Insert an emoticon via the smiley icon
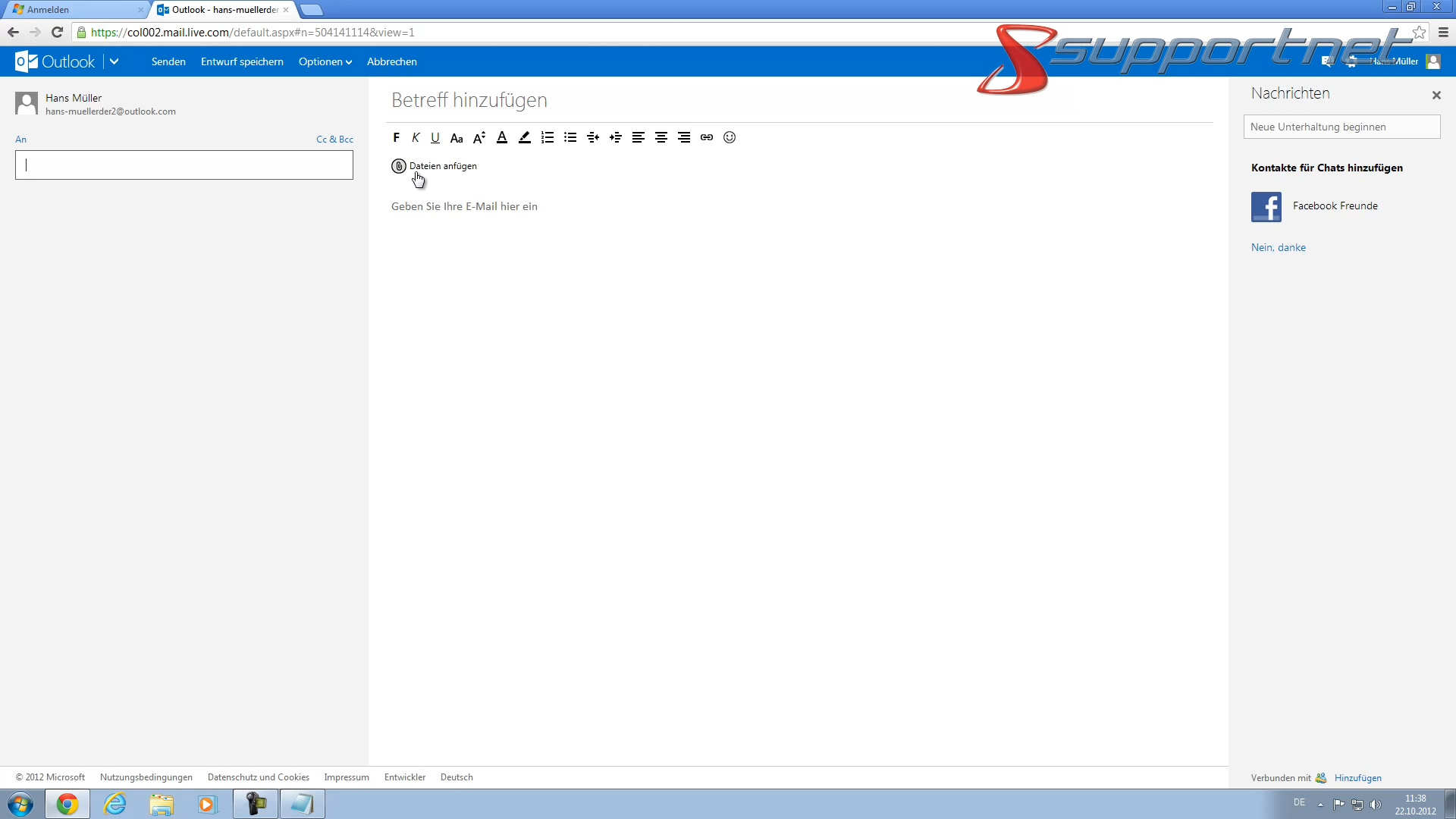 point(729,137)
